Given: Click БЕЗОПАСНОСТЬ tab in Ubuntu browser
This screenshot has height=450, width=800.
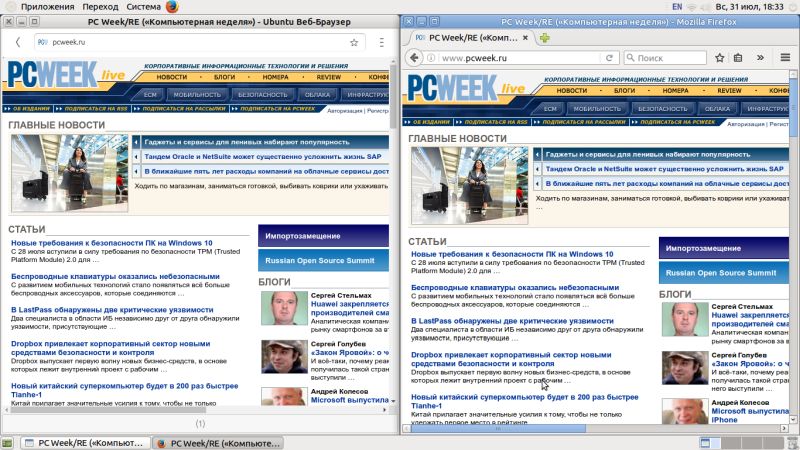Looking at the screenshot, I should click(x=263, y=94).
